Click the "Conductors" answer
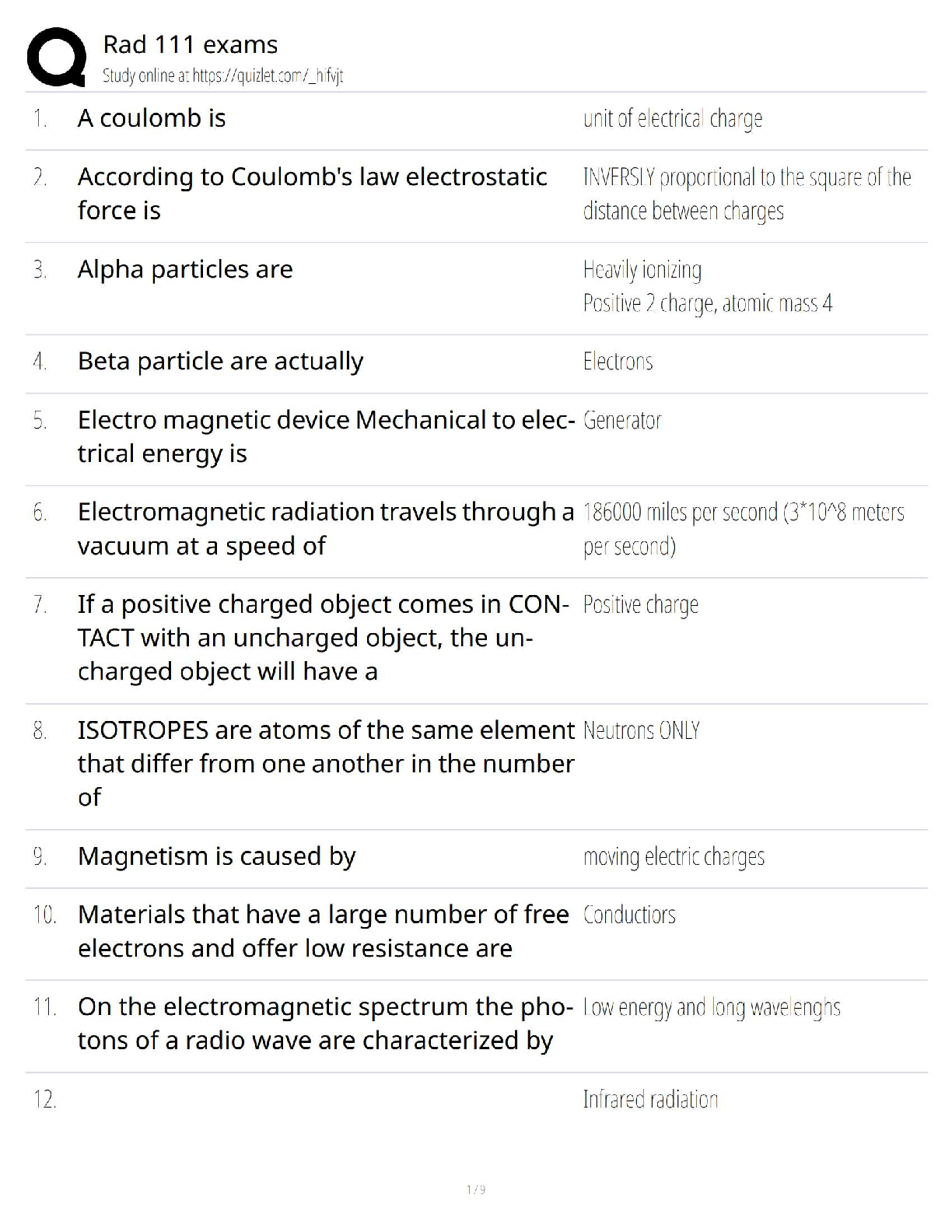 click(x=629, y=915)
